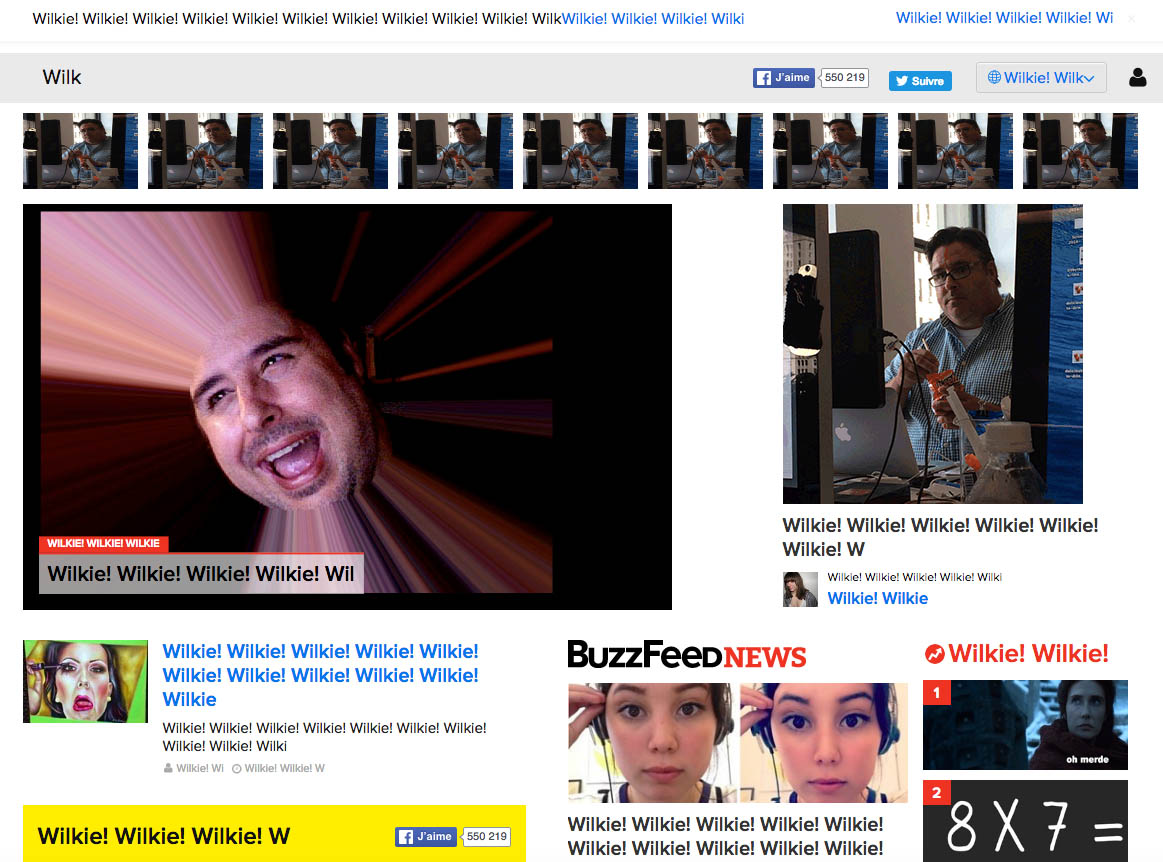This screenshot has width=1163, height=862.
Task: Expand the language edition dropdown chevron
Action: [x=1089, y=78]
